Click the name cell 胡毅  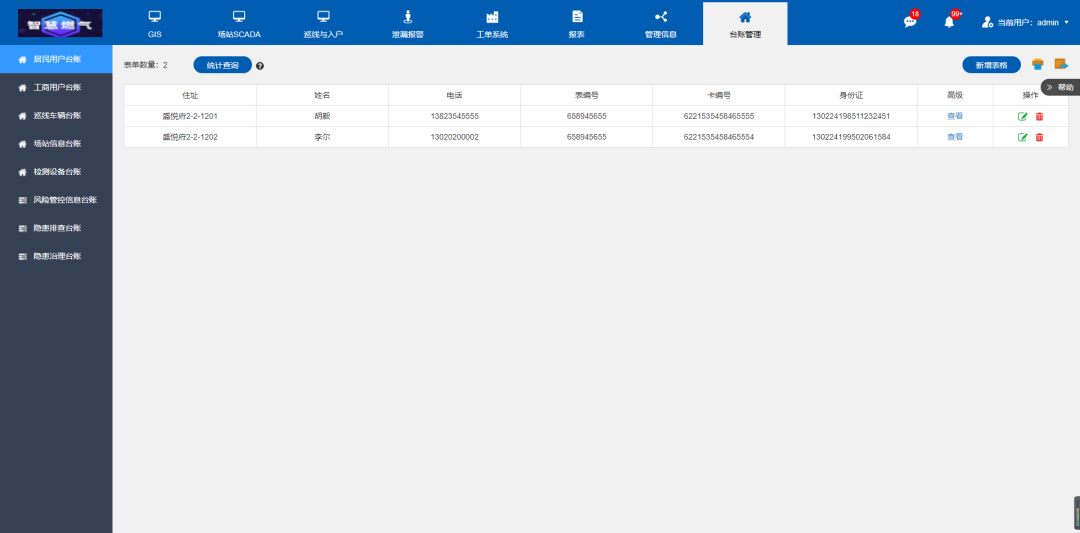click(322, 116)
